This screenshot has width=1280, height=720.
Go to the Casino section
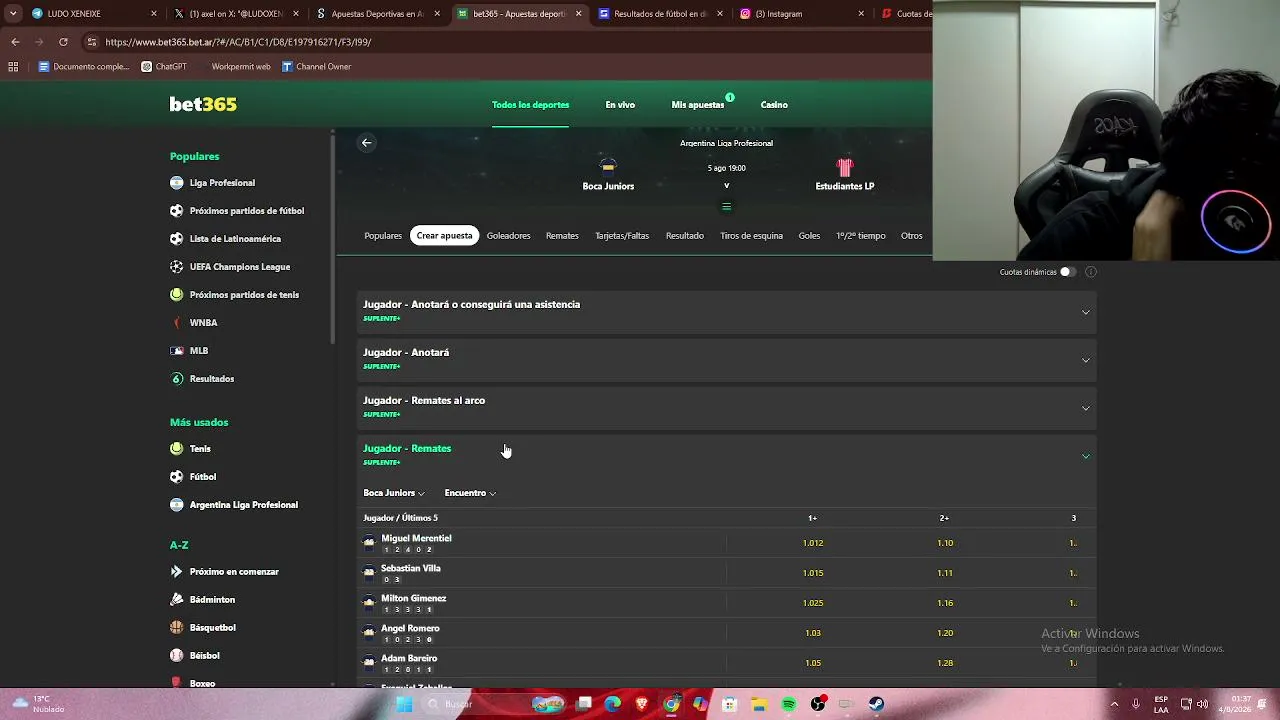click(774, 105)
